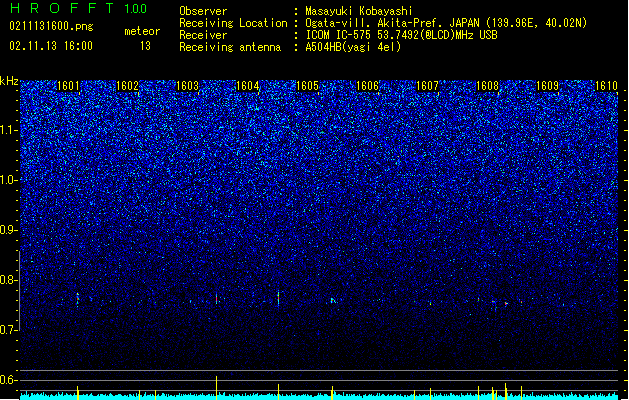Click the tallest yellow detection spike in bottom strip

[217, 388]
